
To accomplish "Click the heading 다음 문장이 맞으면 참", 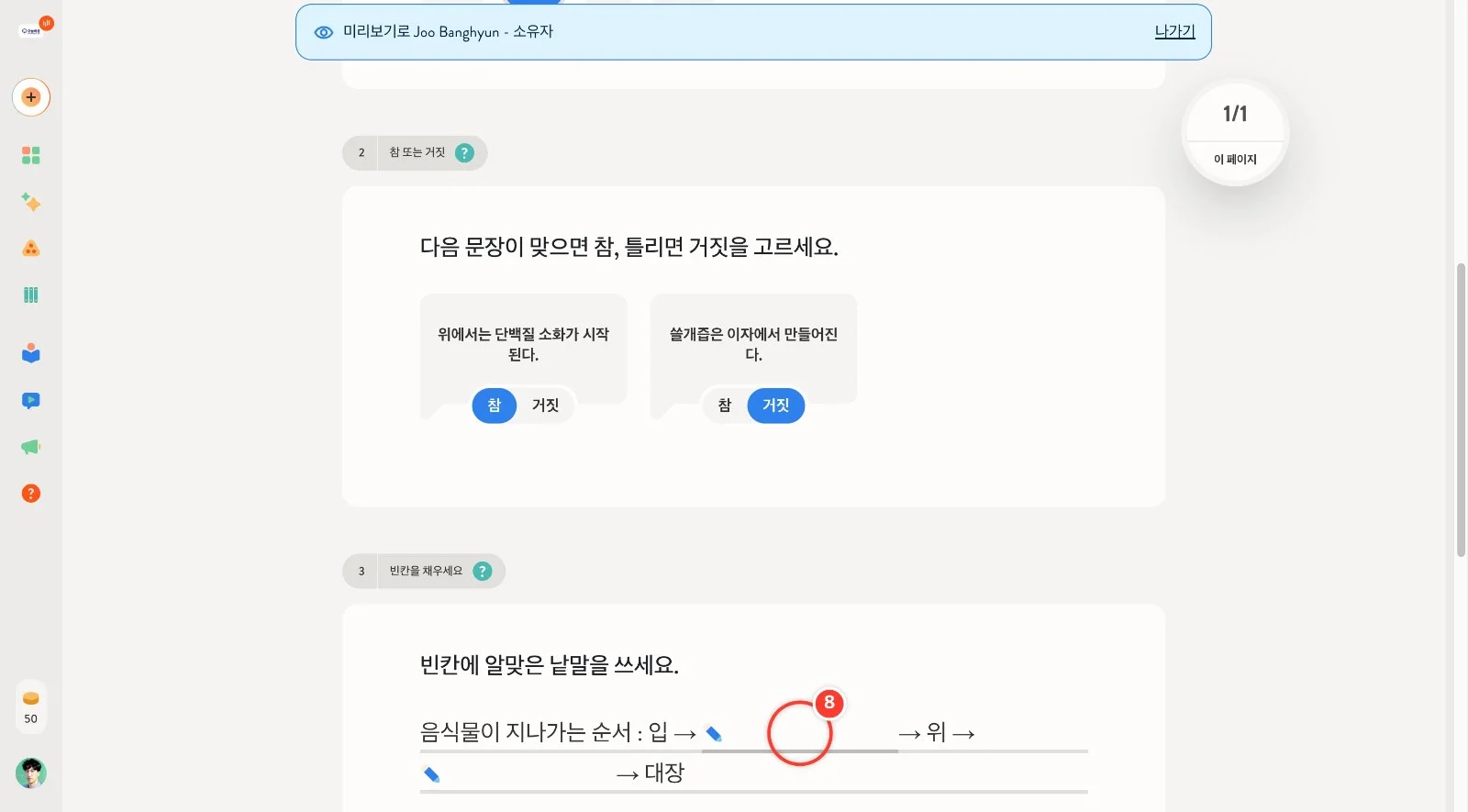I will pos(629,247).
